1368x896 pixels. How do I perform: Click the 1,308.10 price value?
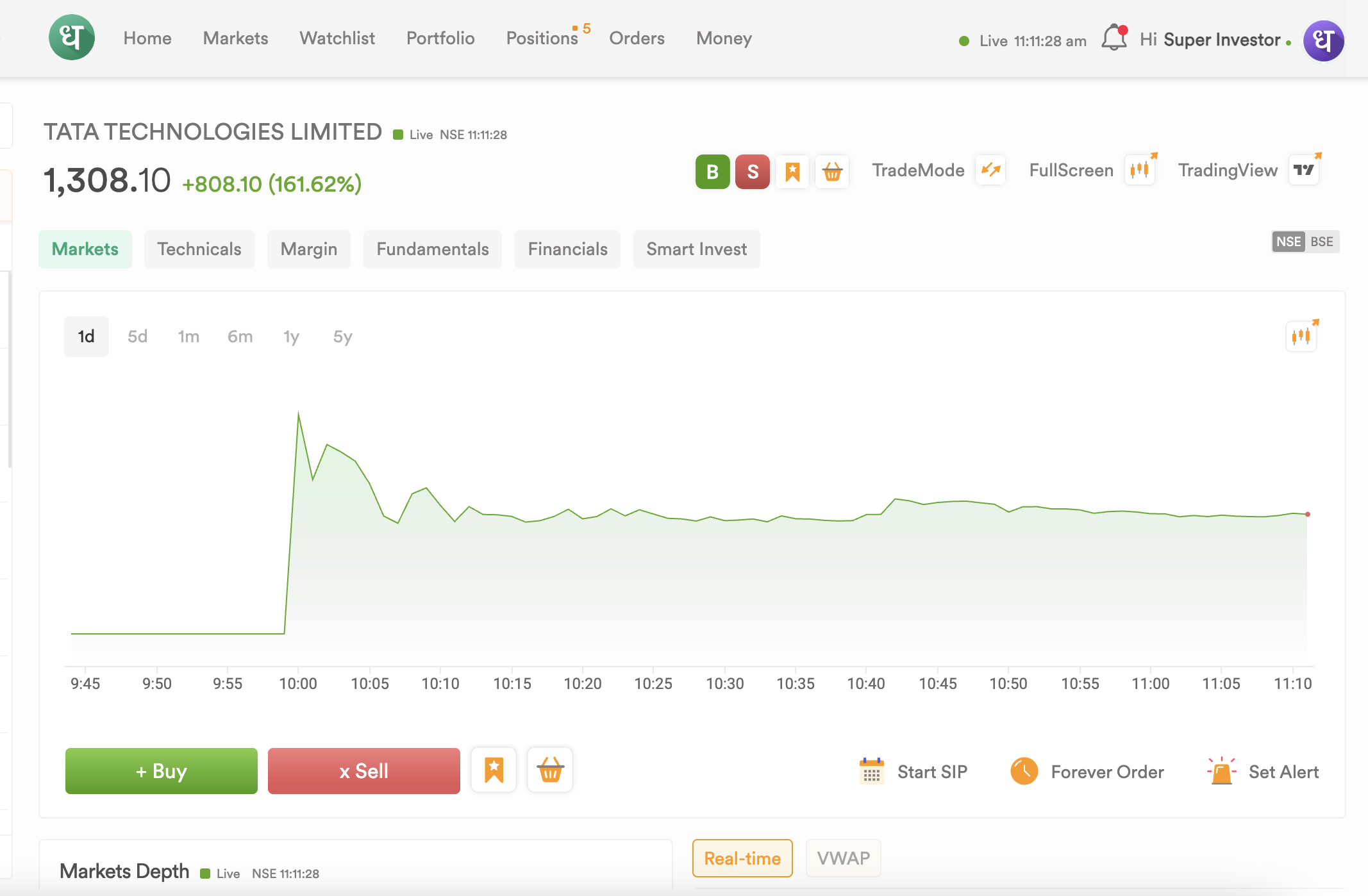(x=107, y=180)
